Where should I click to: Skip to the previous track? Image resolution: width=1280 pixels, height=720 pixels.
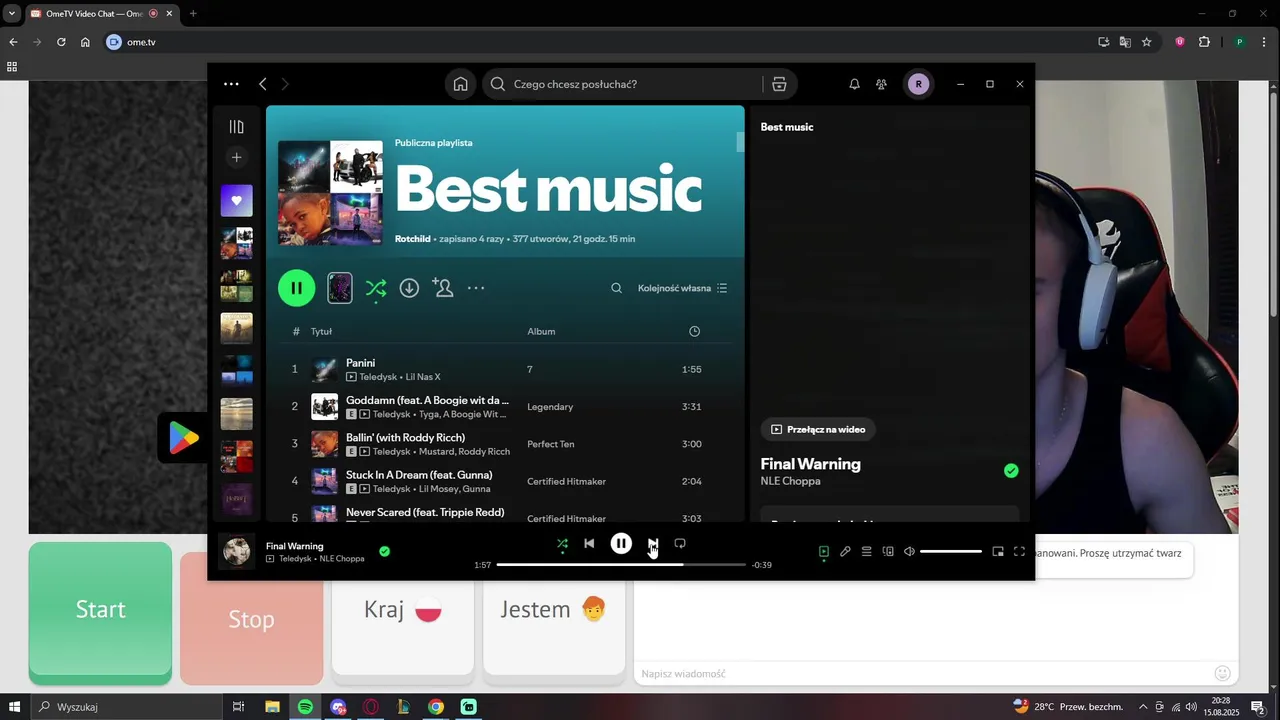click(x=589, y=544)
